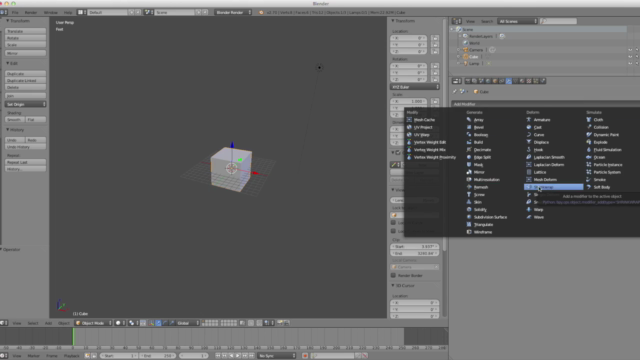The image size is (640, 360).
Task: Open the render properties camera tab
Action: (468, 81)
